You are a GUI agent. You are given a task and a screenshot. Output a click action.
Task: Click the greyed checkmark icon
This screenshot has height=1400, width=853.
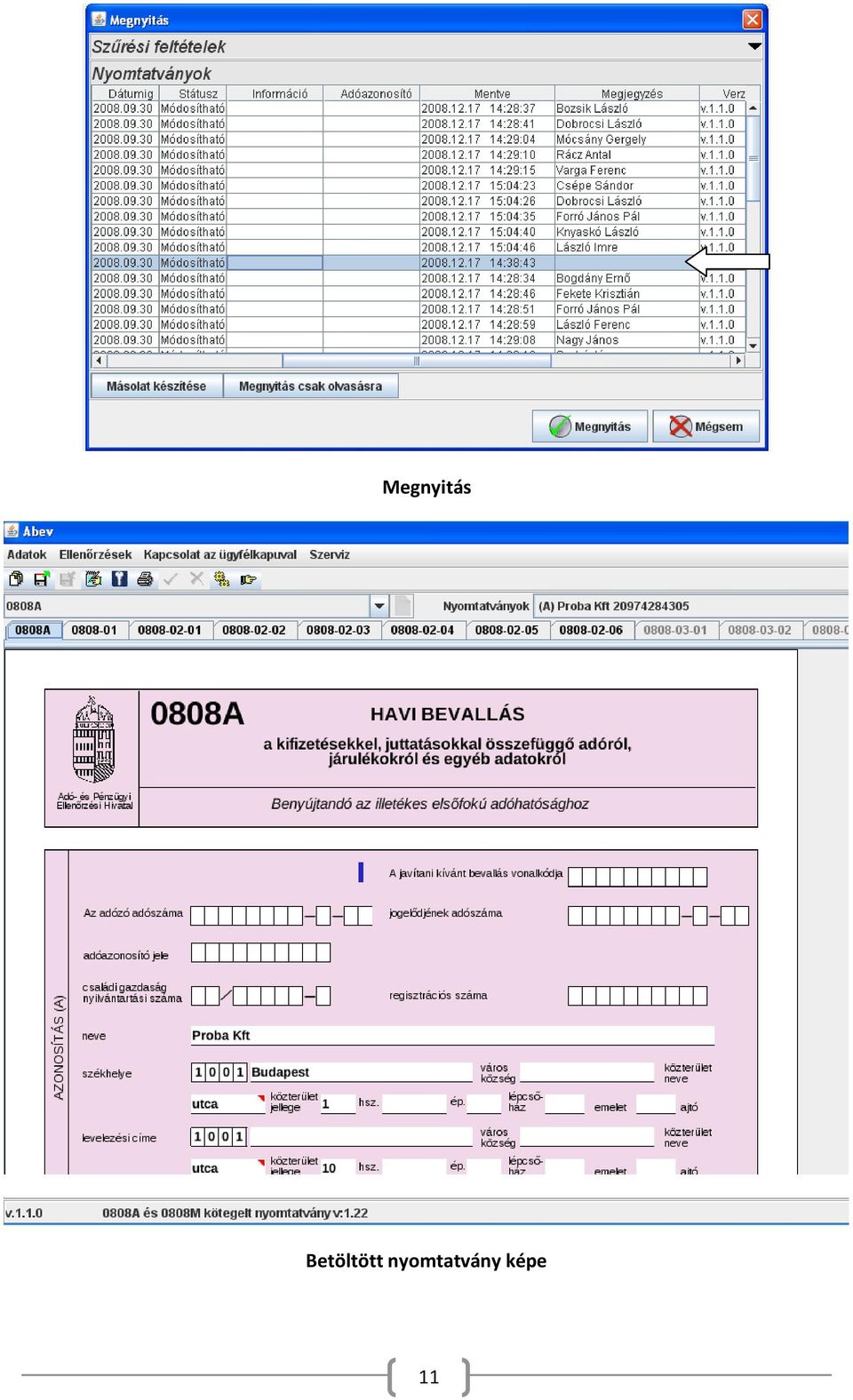point(171,579)
